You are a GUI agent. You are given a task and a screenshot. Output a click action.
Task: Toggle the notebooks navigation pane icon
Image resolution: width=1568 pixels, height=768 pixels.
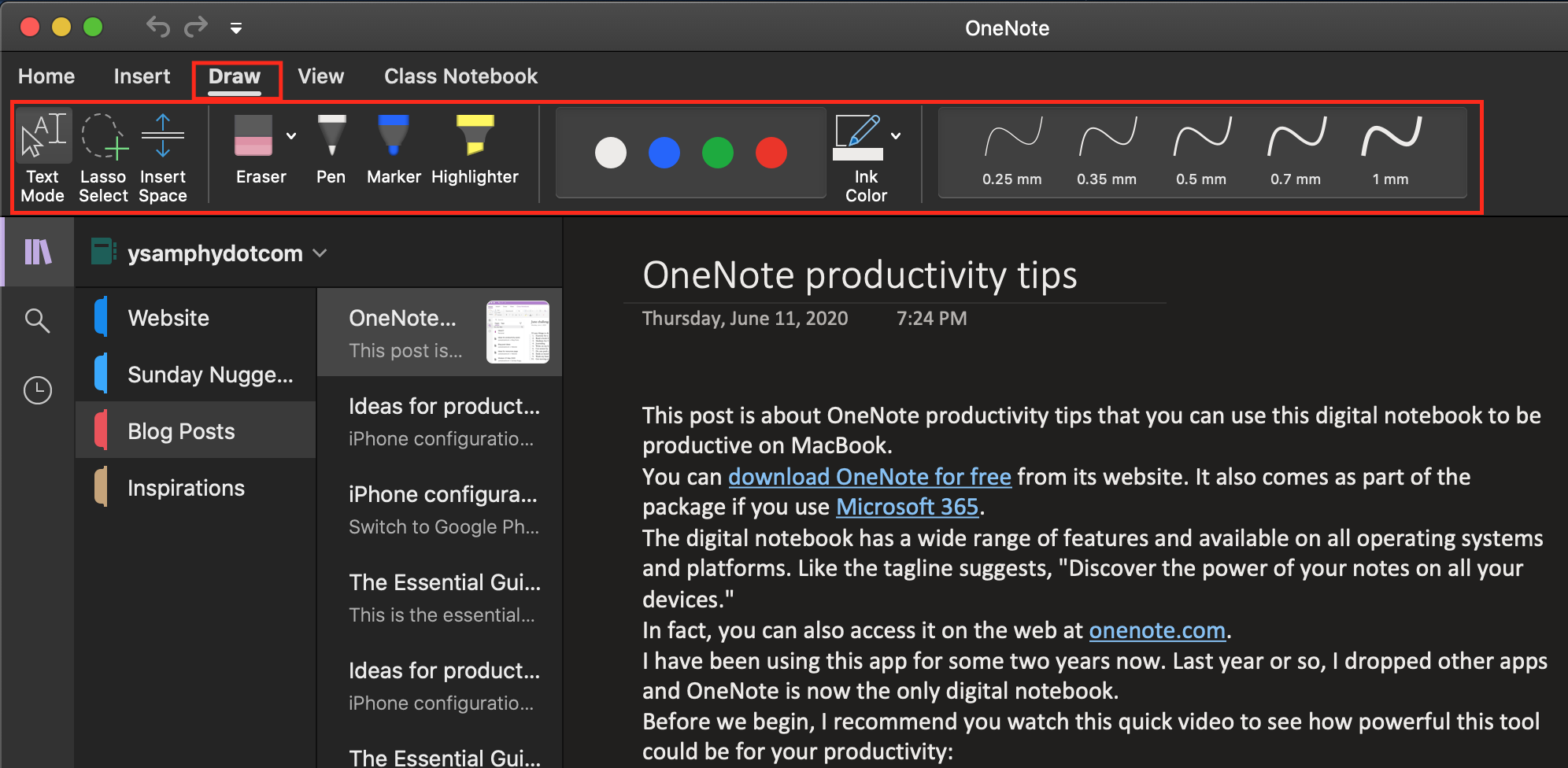(x=38, y=252)
